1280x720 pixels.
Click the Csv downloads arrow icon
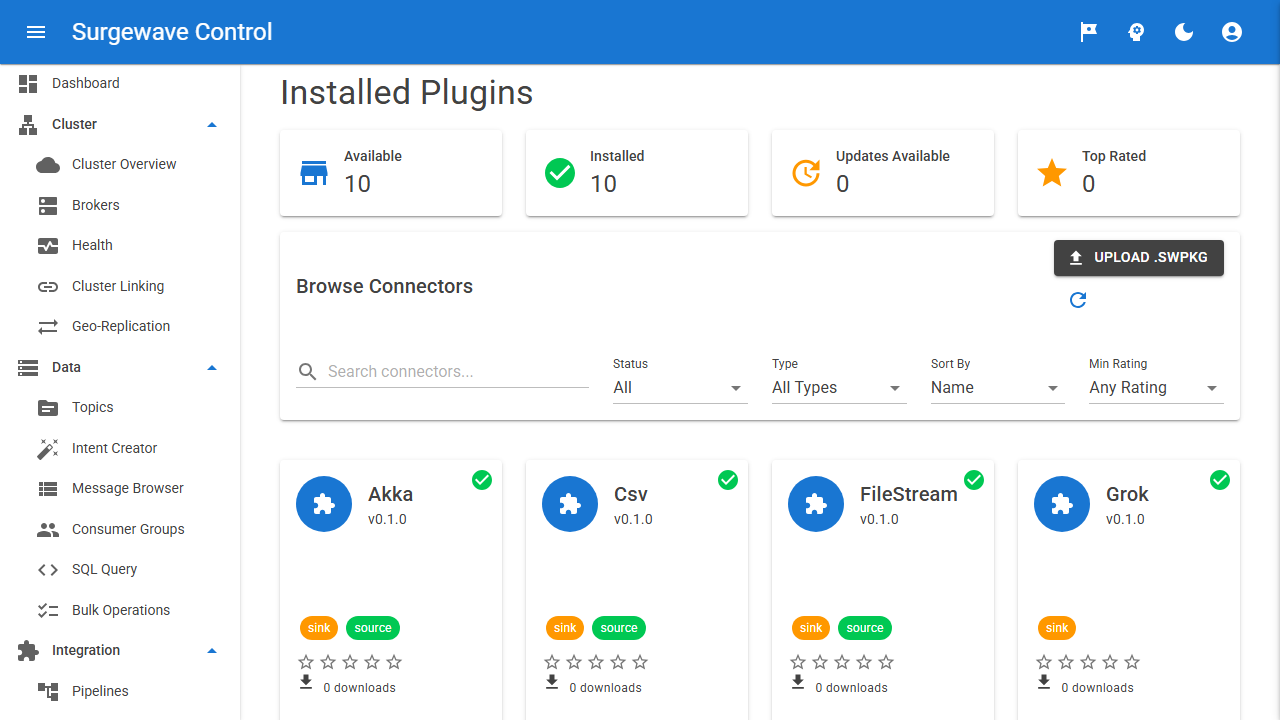552,682
